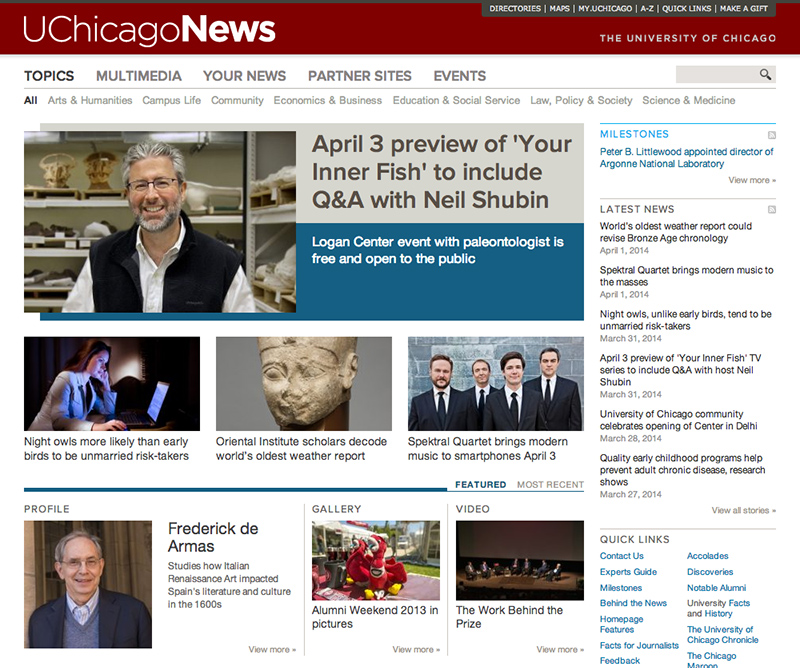
Task: Open the Maps link
Action: (560, 9)
